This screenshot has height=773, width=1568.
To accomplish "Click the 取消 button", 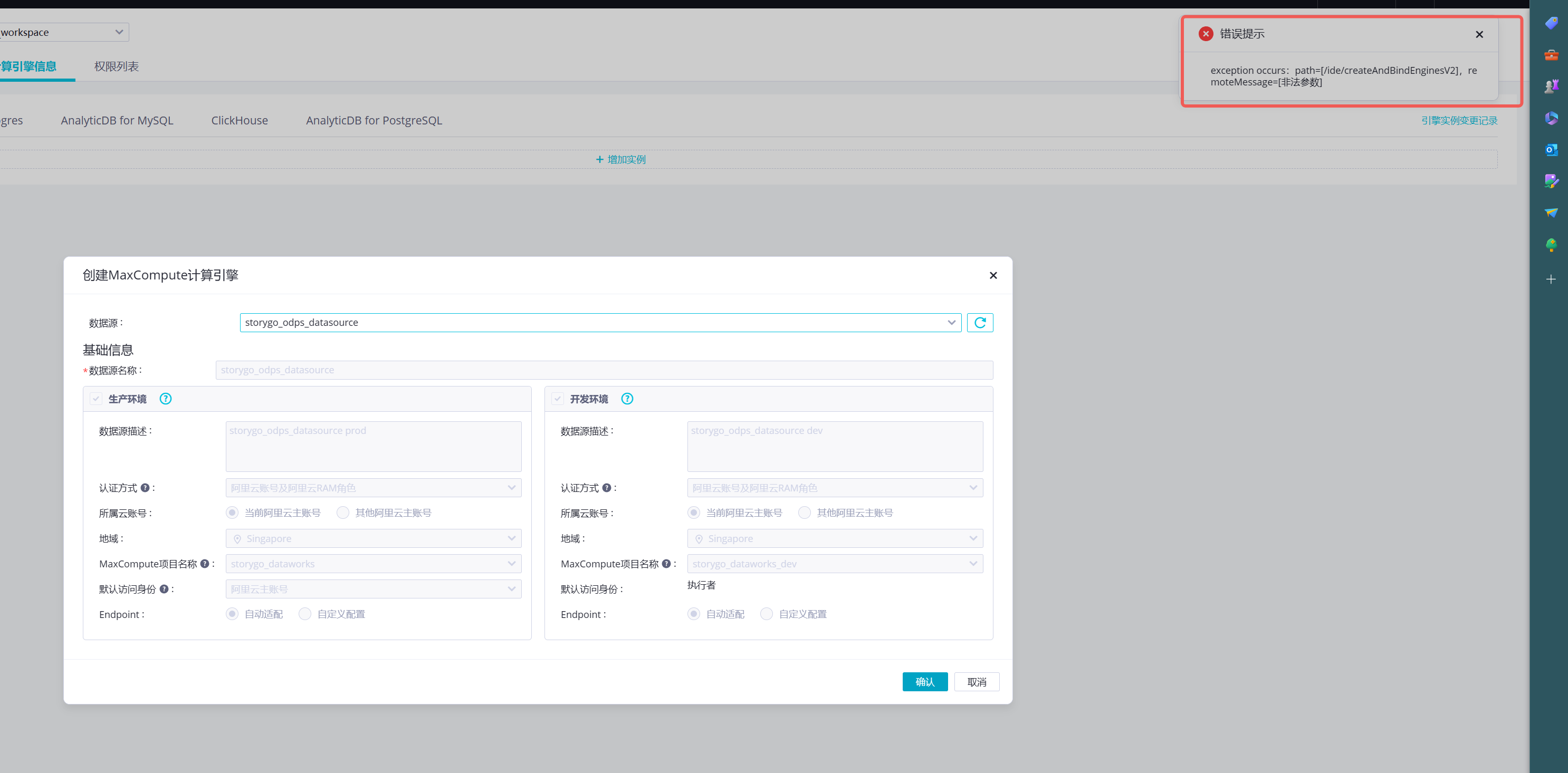I will click(x=977, y=682).
